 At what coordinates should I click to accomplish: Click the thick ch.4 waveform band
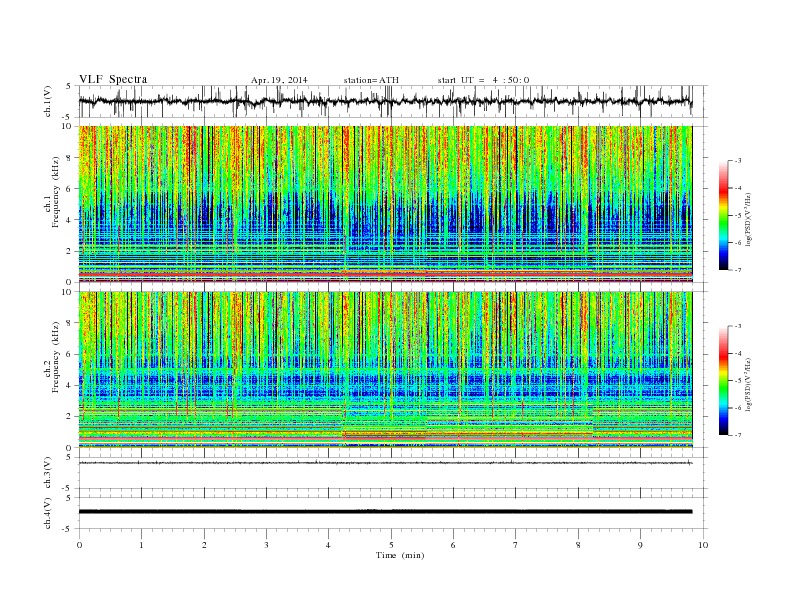coord(385,512)
